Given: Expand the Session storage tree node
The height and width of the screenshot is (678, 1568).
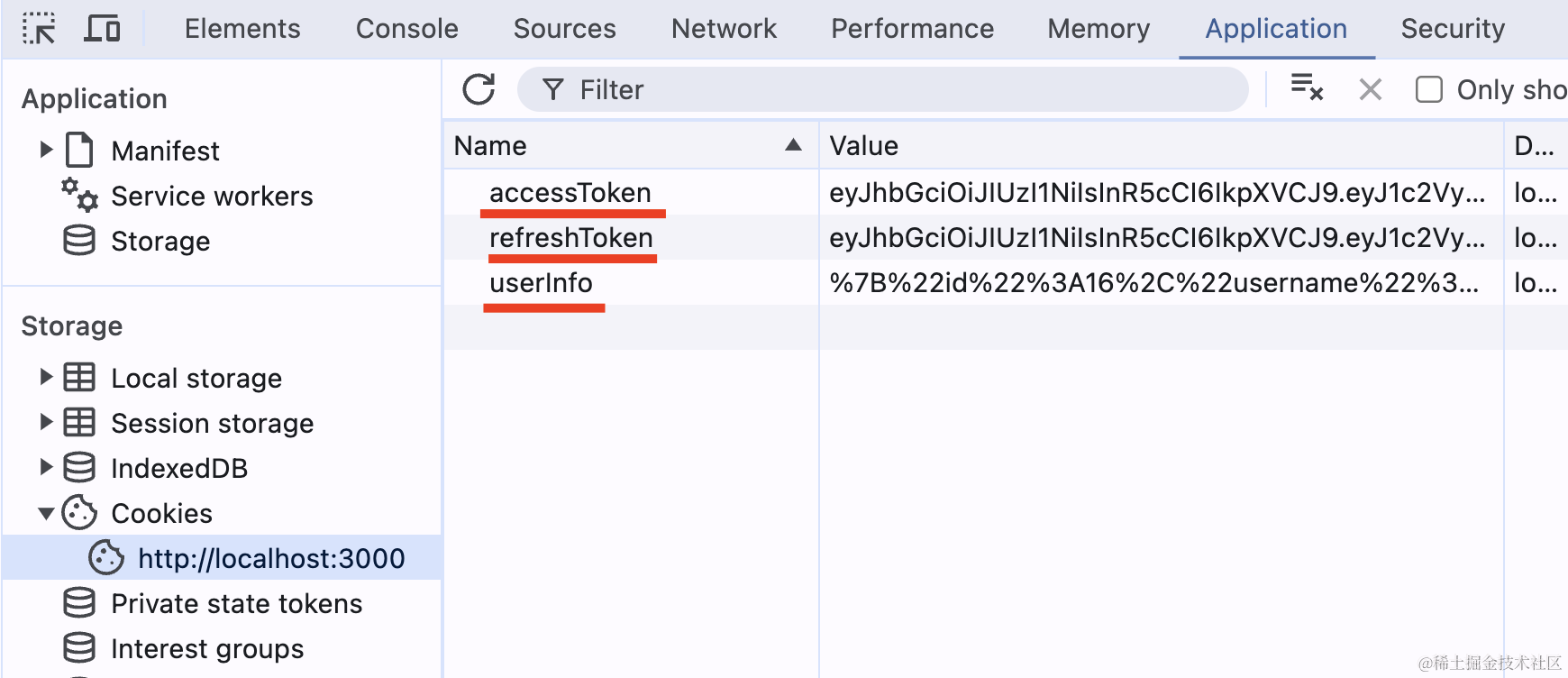Looking at the screenshot, I should click(46, 422).
